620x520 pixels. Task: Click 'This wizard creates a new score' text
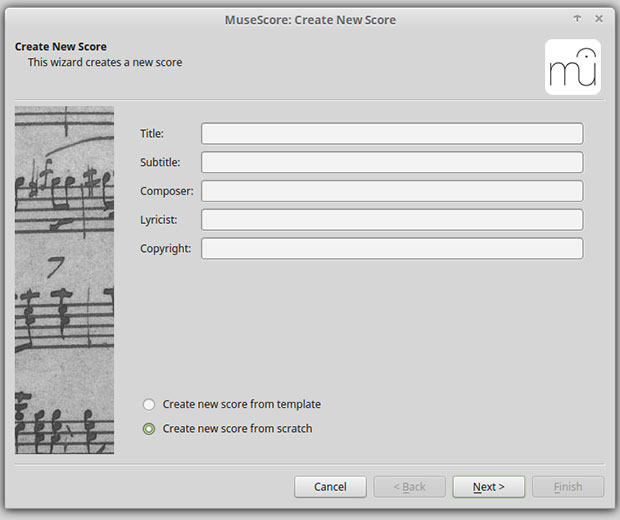105,62
